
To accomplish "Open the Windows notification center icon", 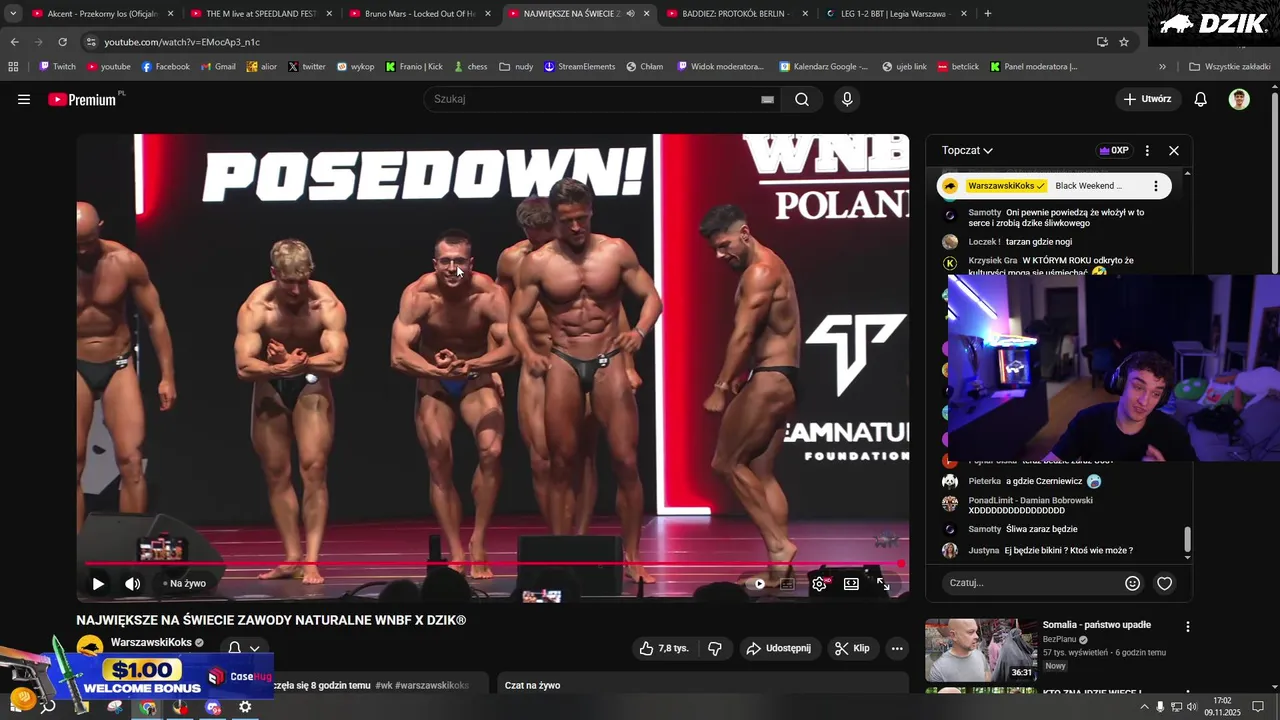I will [x=1258, y=707].
